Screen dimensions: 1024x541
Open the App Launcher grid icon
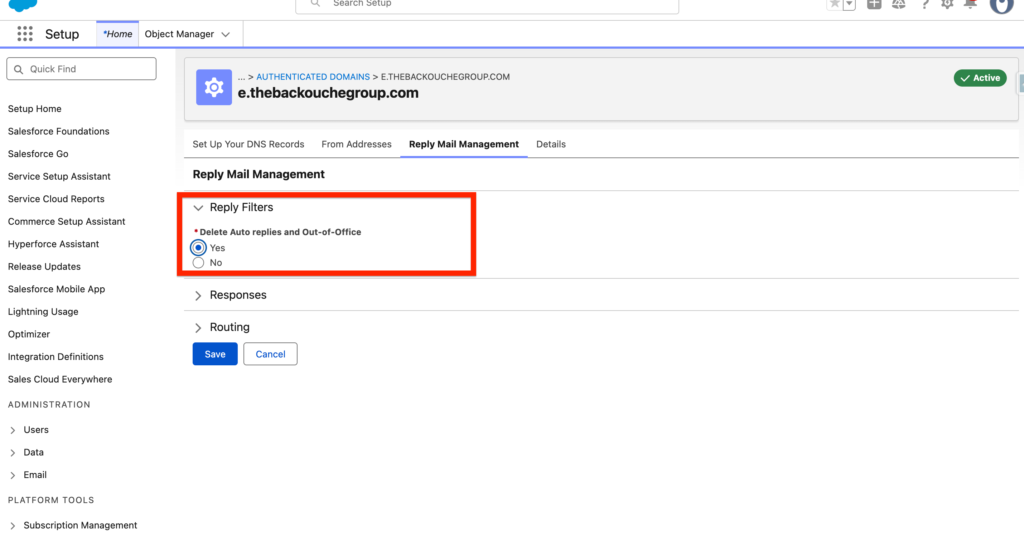click(x=25, y=34)
